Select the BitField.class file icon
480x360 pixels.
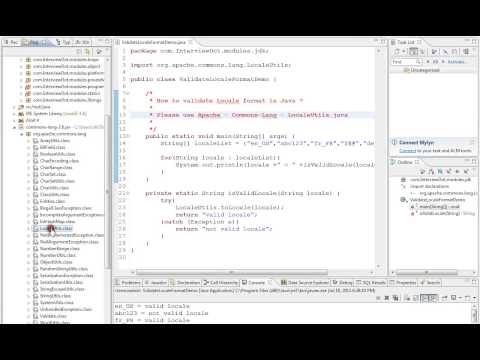(35, 148)
